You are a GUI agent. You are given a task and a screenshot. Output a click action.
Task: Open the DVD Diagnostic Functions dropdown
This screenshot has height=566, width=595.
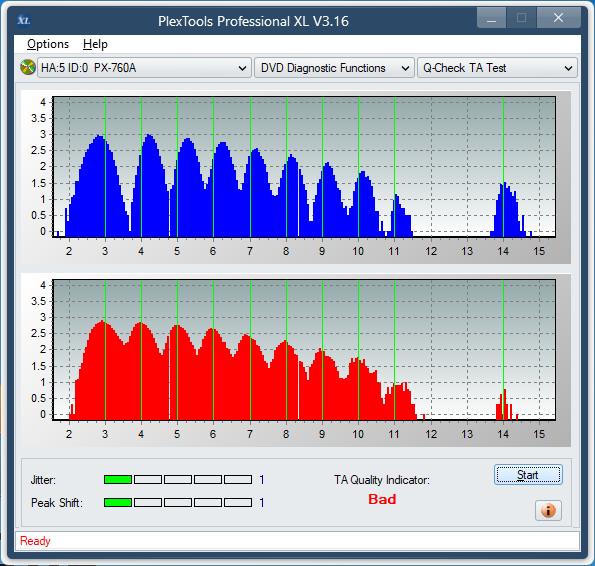point(334,68)
